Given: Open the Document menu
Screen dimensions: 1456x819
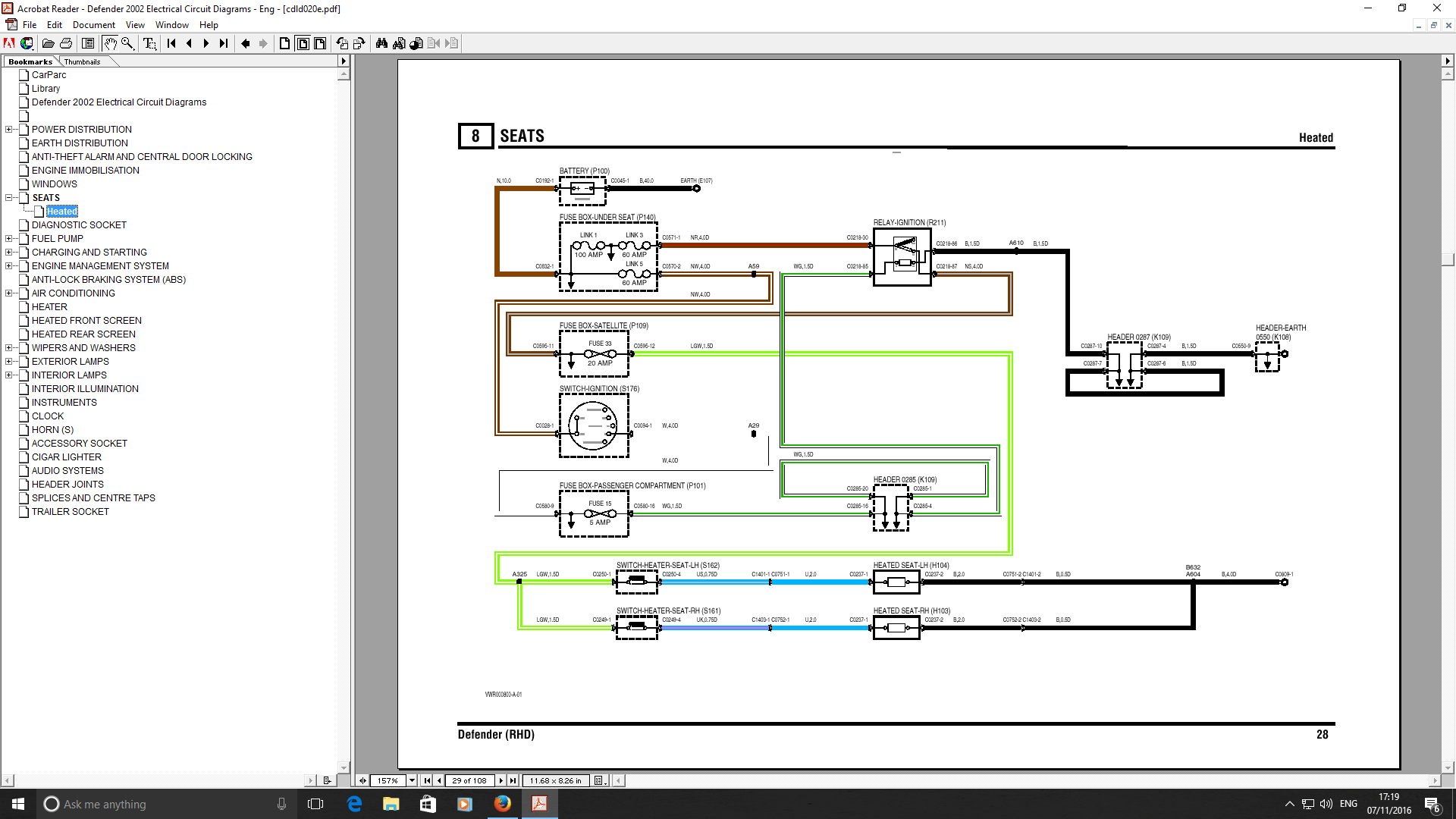Looking at the screenshot, I should point(94,25).
